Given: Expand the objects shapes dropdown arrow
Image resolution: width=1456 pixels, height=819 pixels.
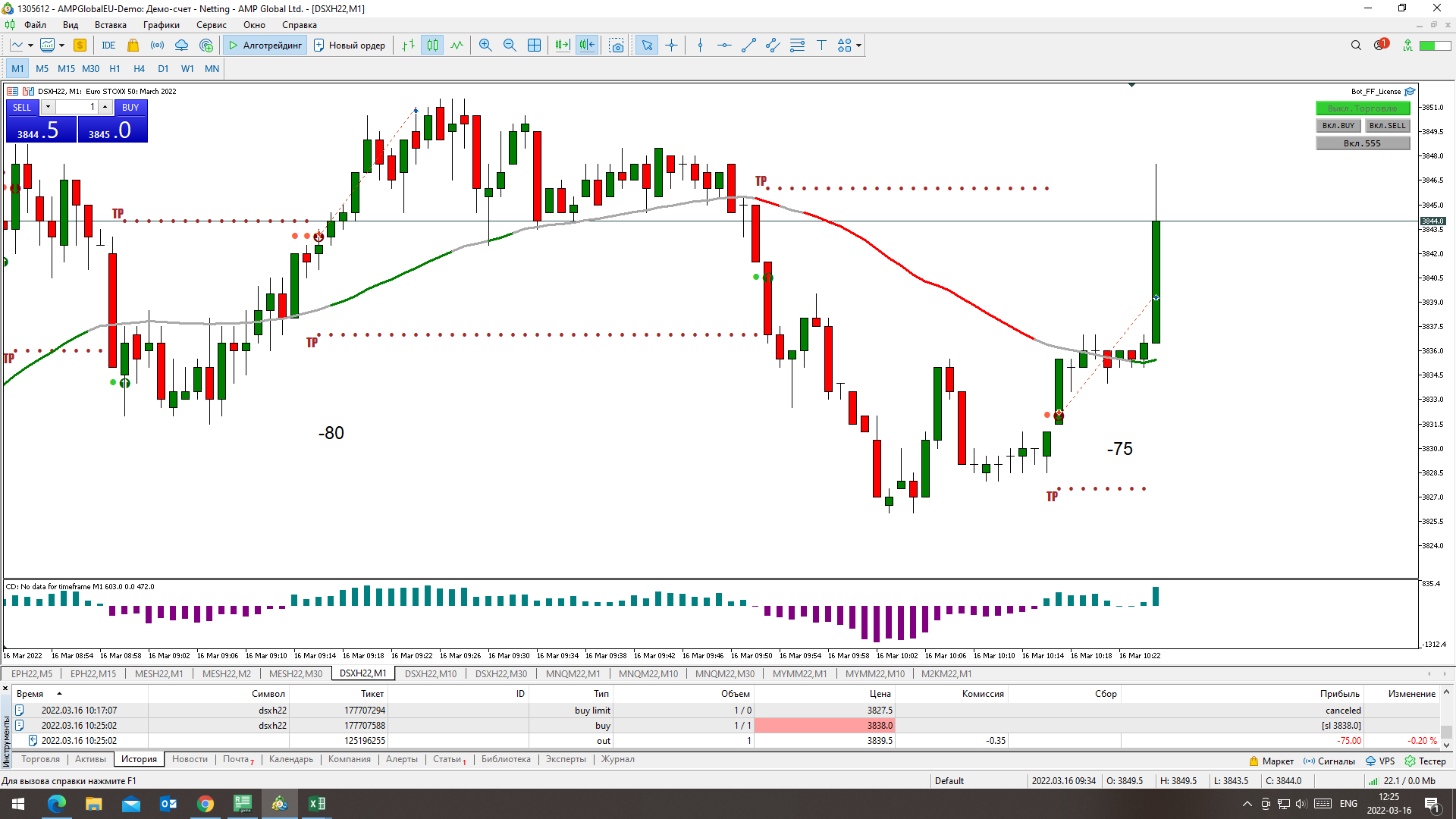Looking at the screenshot, I should click(858, 45).
